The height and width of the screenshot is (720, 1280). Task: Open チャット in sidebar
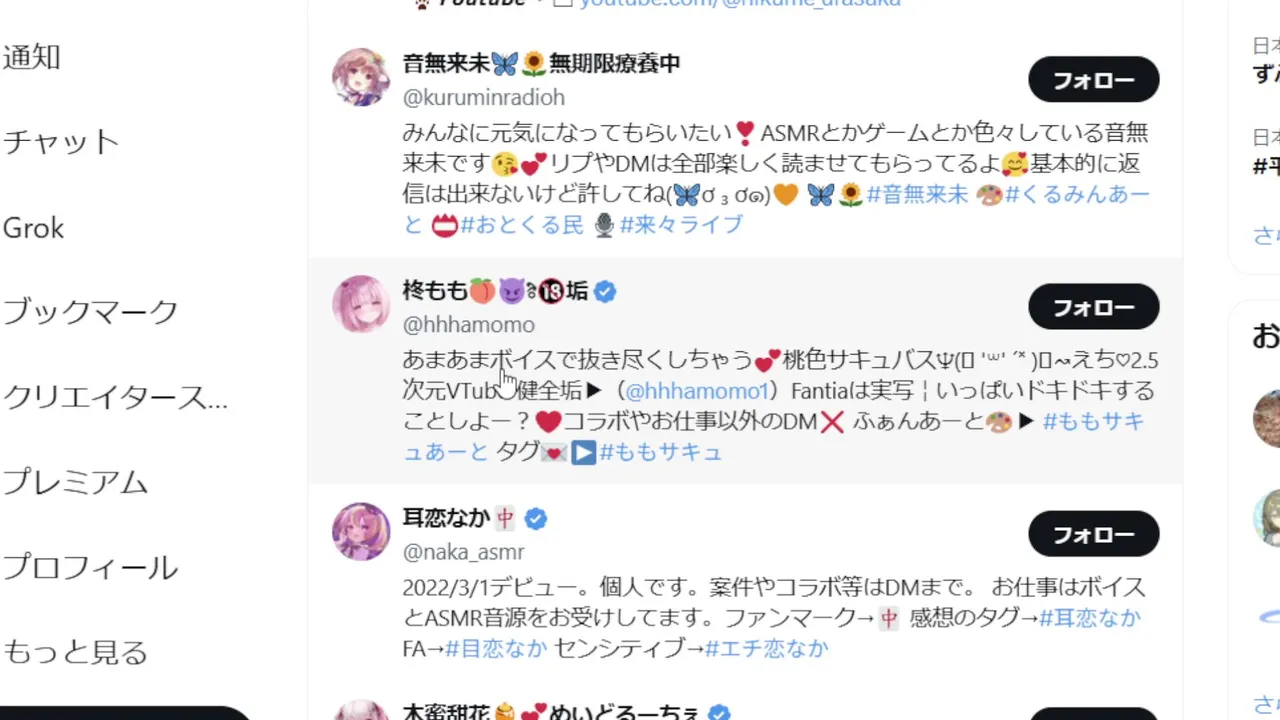click(61, 142)
